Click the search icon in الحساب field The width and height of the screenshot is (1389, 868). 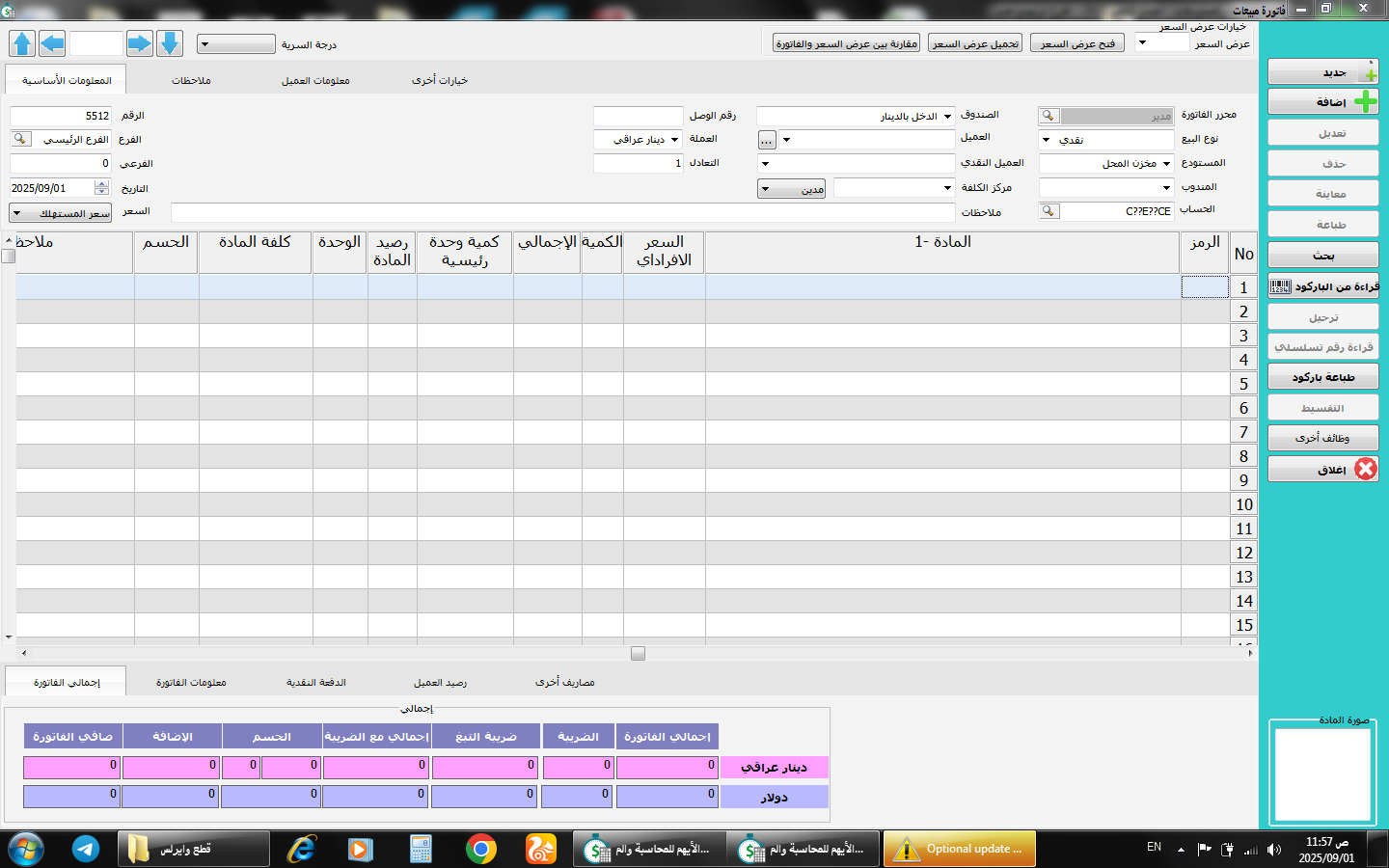[x=1049, y=211]
